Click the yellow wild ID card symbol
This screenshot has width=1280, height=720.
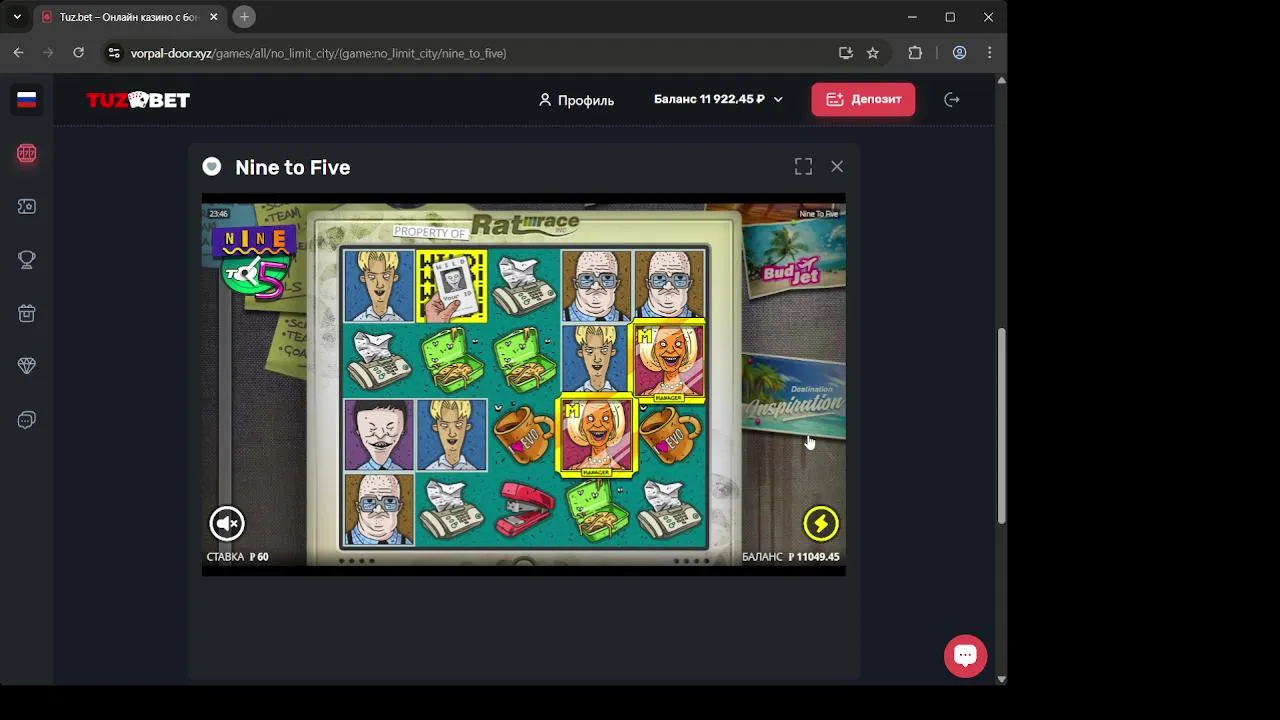coord(452,286)
